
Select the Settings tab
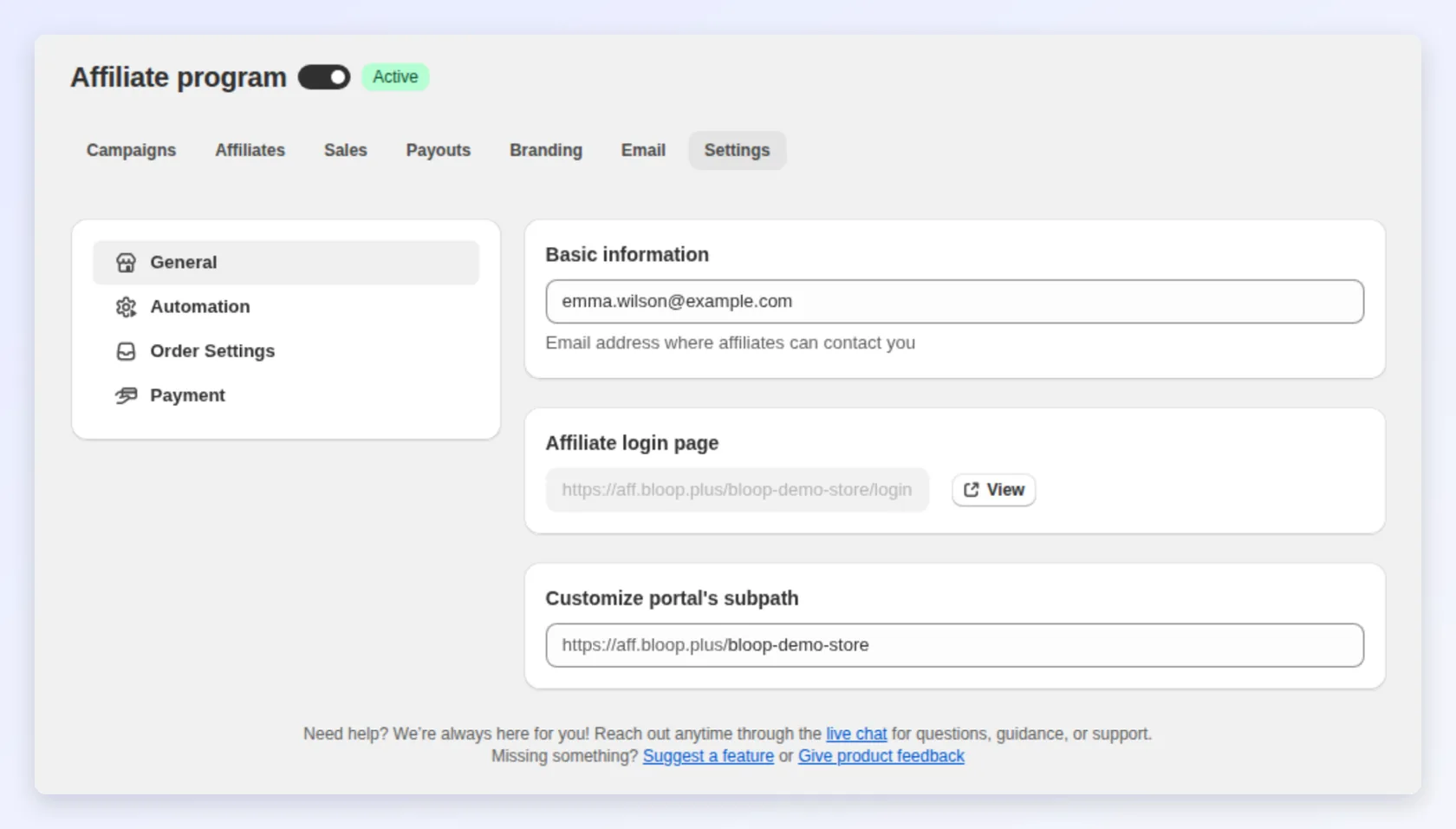(738, 150)
